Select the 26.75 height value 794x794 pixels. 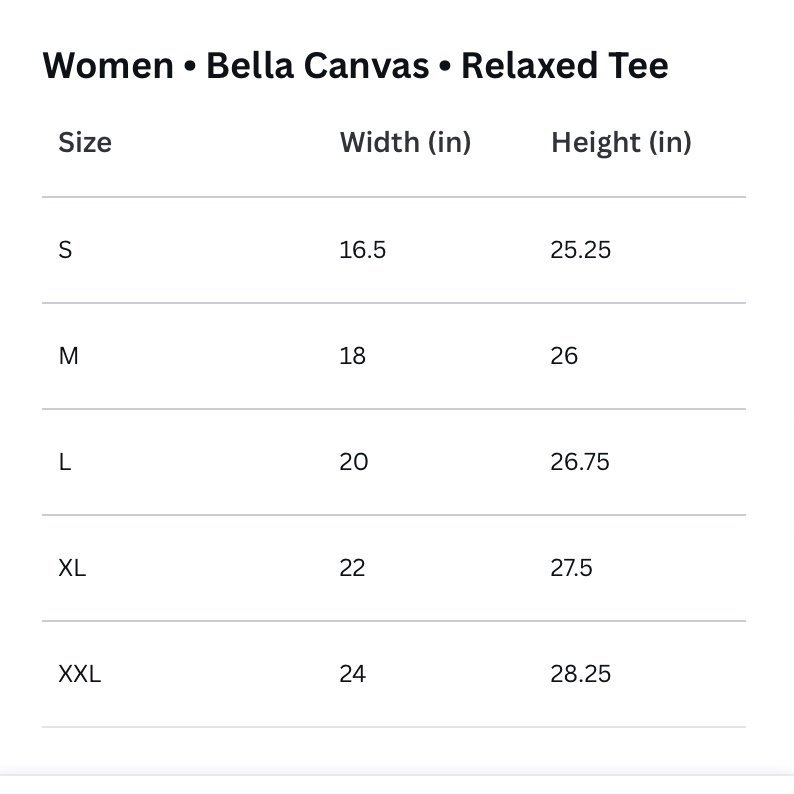(x=580, y=462)
